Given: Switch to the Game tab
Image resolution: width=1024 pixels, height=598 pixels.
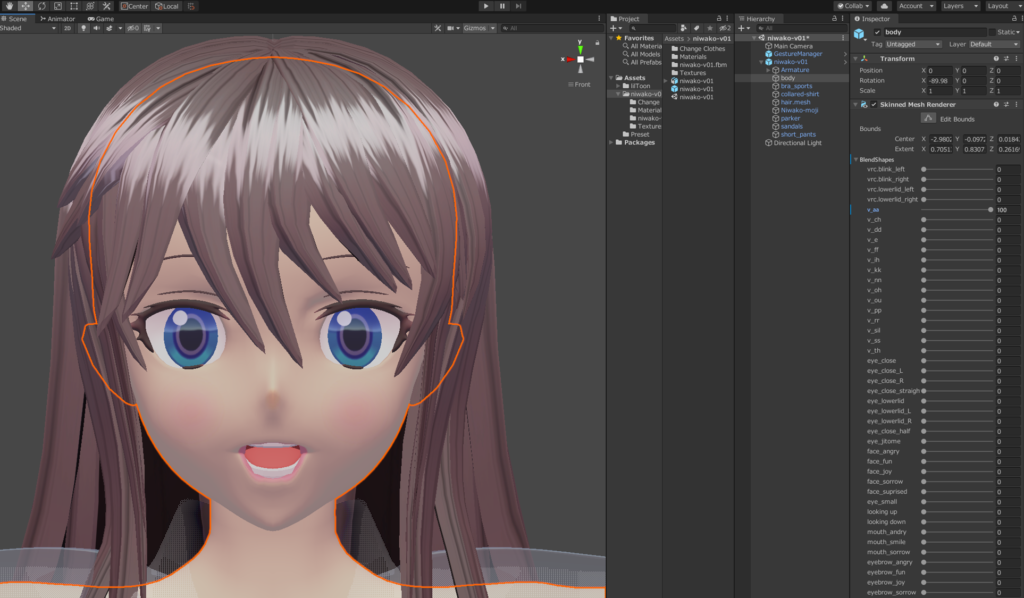Looking at the screenshot, I should [103, 18].
